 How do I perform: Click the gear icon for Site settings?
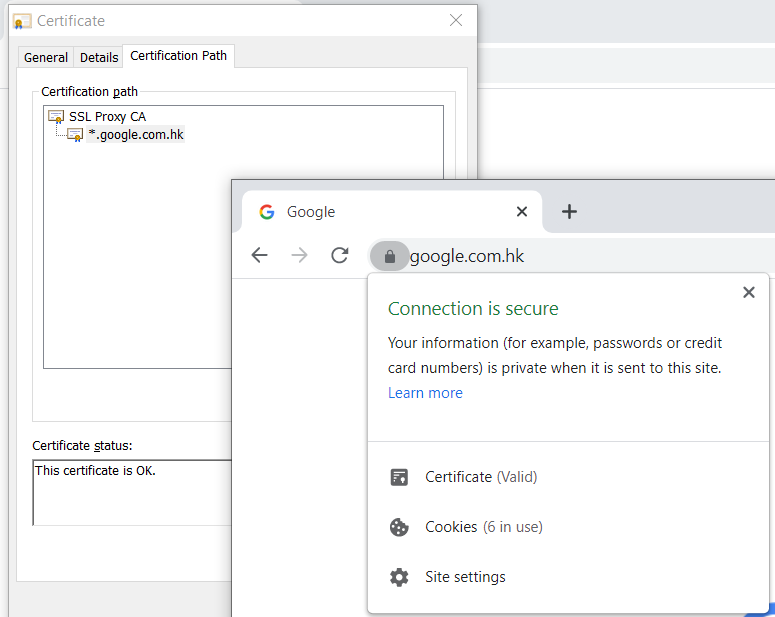pyautogui.click(x=399, y=577)
